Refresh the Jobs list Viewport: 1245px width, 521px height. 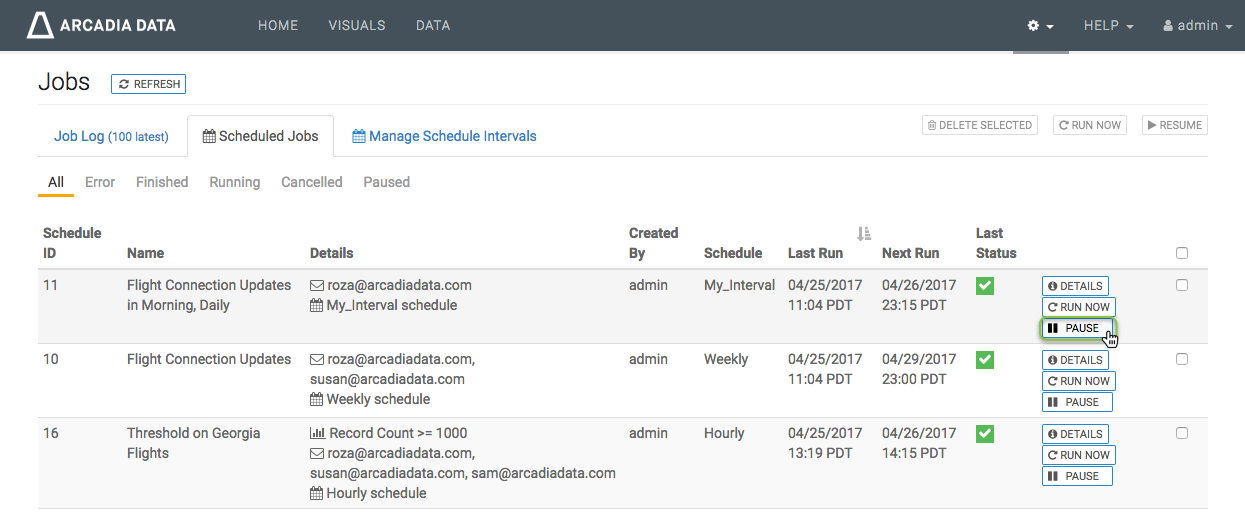tap(149, 85)
